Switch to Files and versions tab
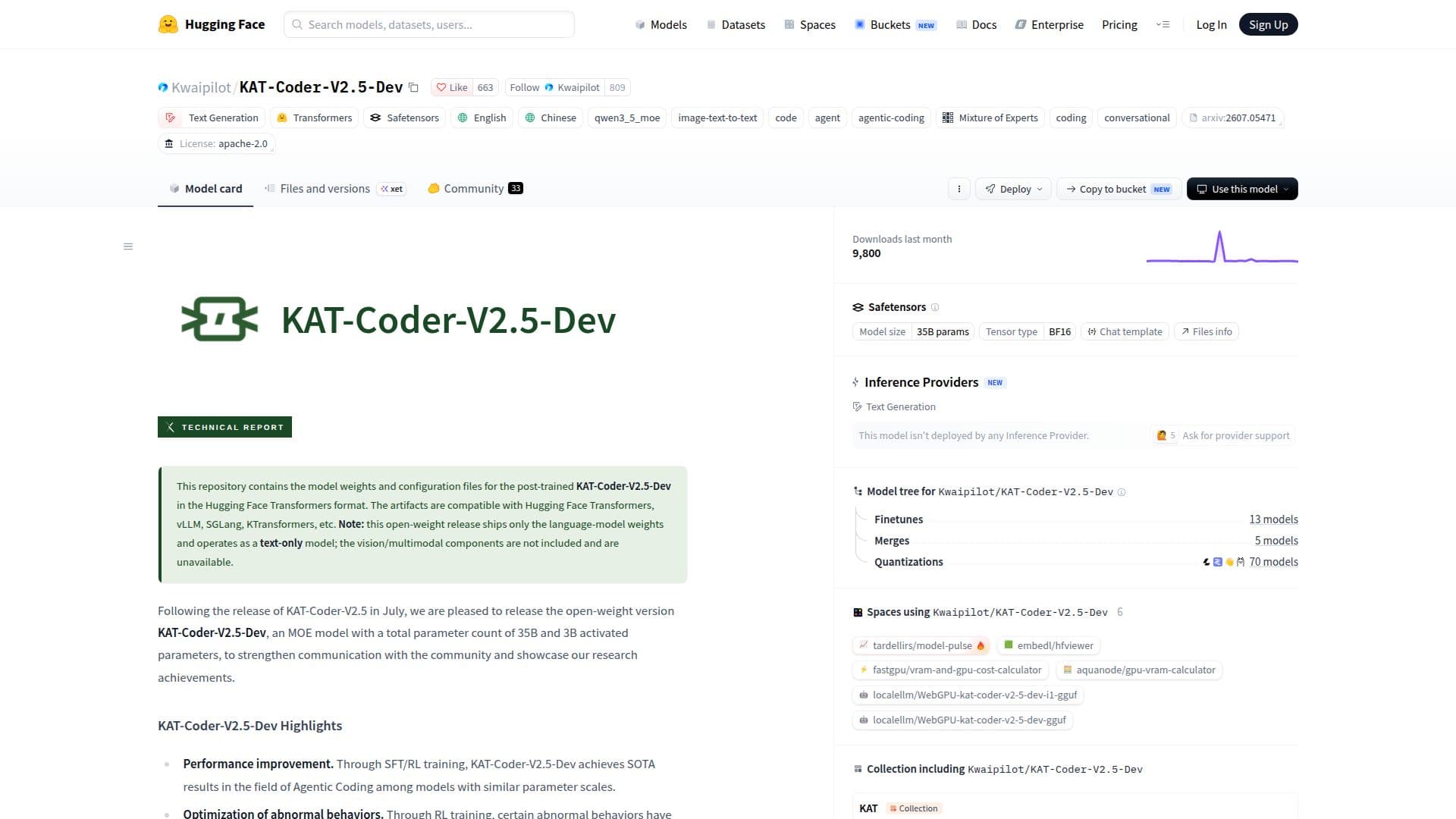 click(335, 189)
